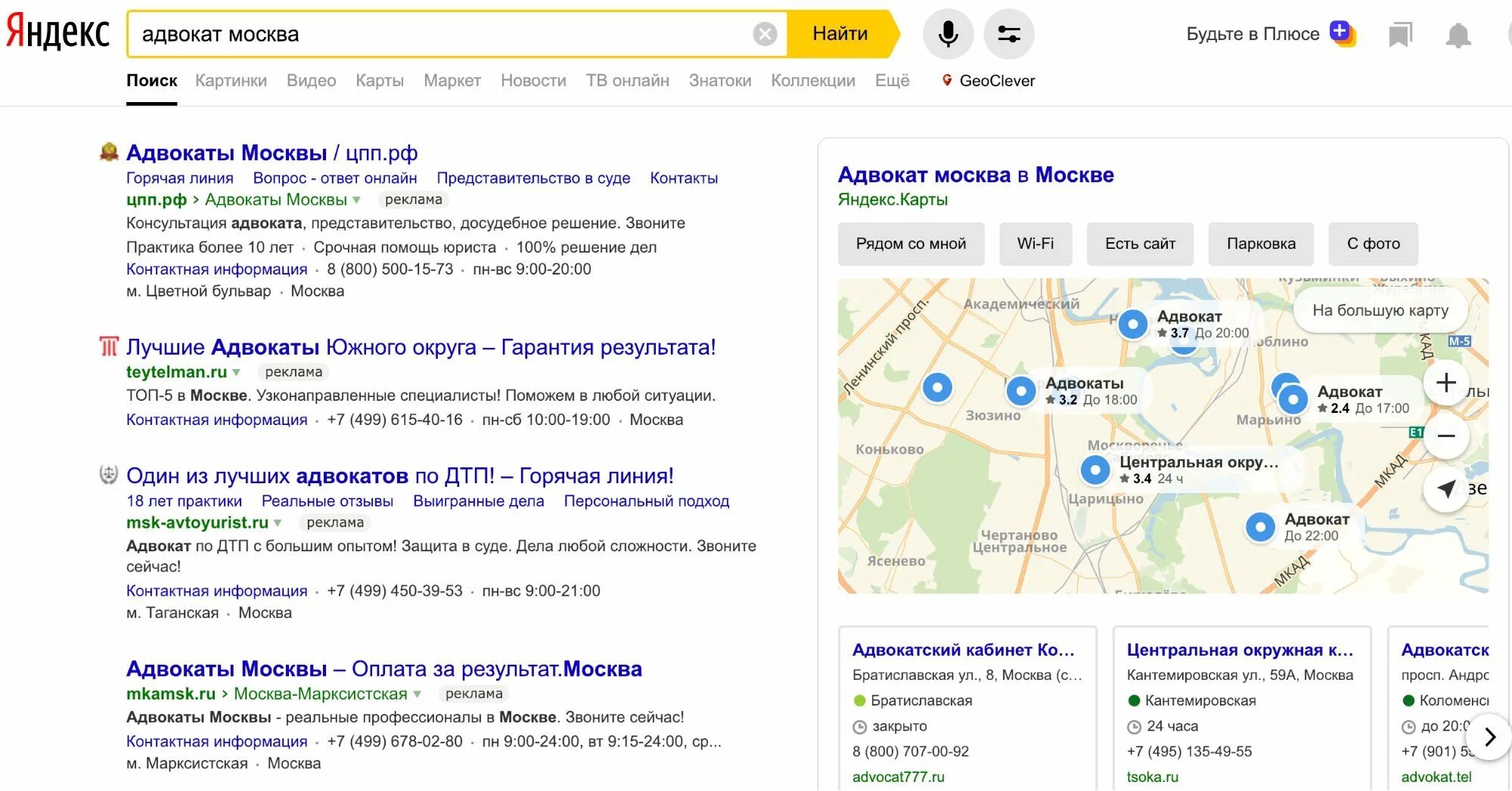Click the Найти search button
Viewport: 1512px width, 791px height.
[840, 34]
